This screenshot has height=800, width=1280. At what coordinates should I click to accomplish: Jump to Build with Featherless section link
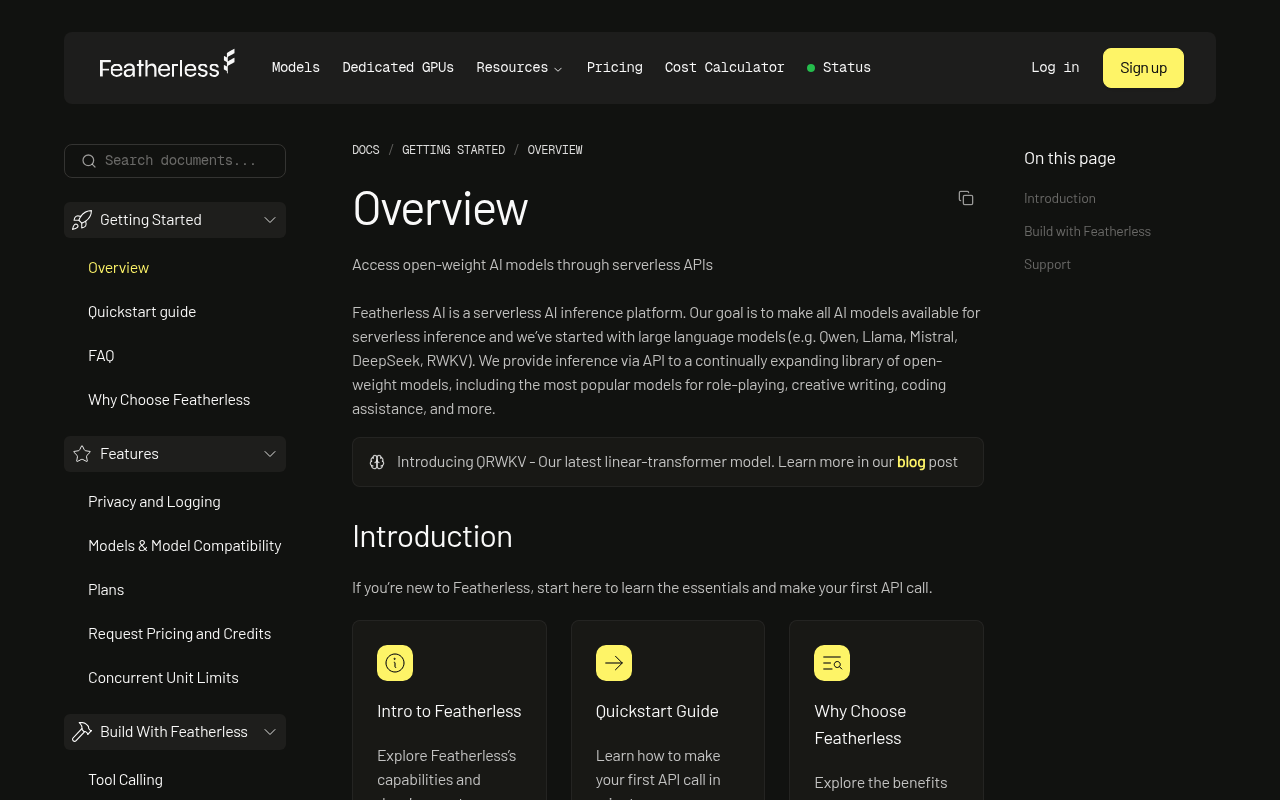(x=1087, y=232)
